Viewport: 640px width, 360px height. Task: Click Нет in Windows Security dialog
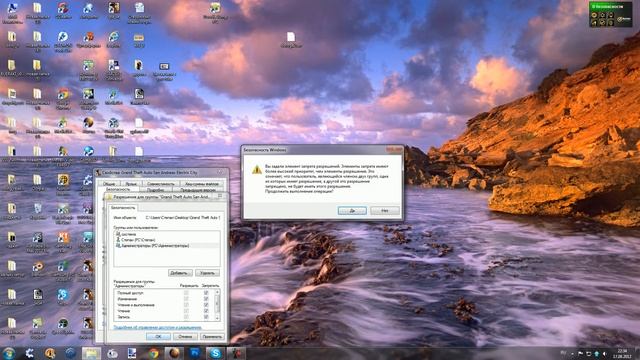[x=384, y=211]
